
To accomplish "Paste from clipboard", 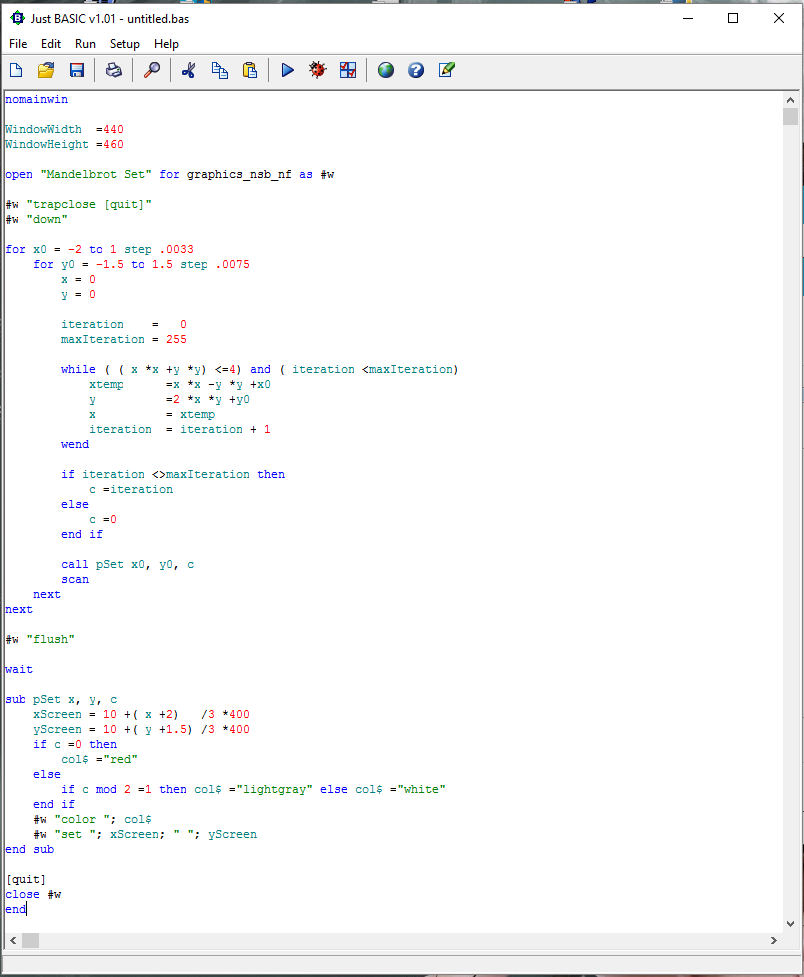I will tap(249, 69).
